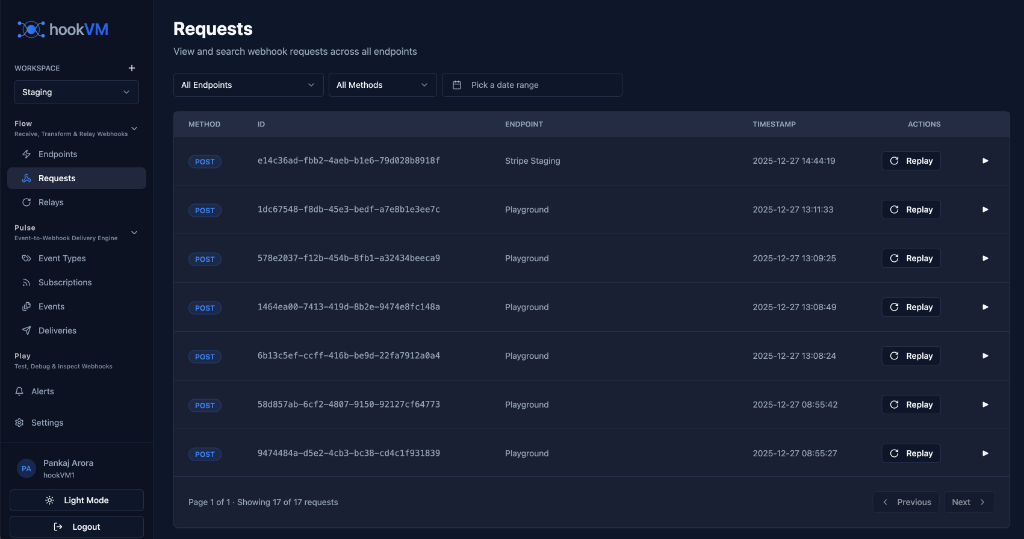This screenshot has width=1024, height=539.
Task: Click the Subscriptions feed icon
Action: pos(27,283)
